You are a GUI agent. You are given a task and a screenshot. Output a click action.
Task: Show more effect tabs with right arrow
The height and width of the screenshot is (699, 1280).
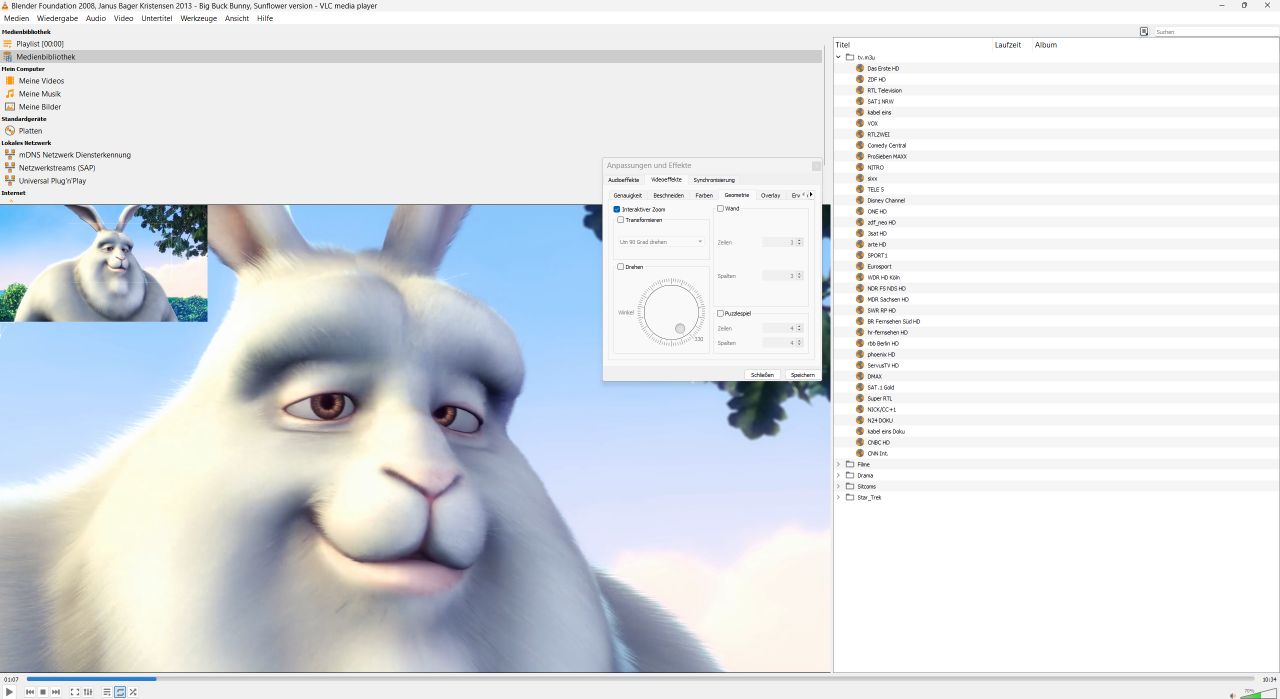click(x=811, y=195)
